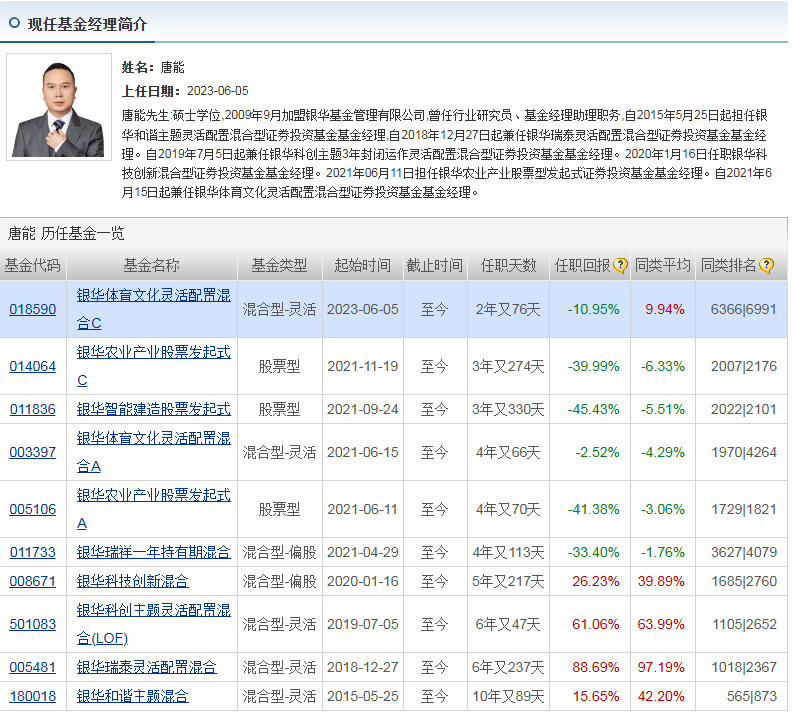The image size is (792, 718).
Task: Click the manager name 唐能 beside 姓名
Action: [172, 67]
